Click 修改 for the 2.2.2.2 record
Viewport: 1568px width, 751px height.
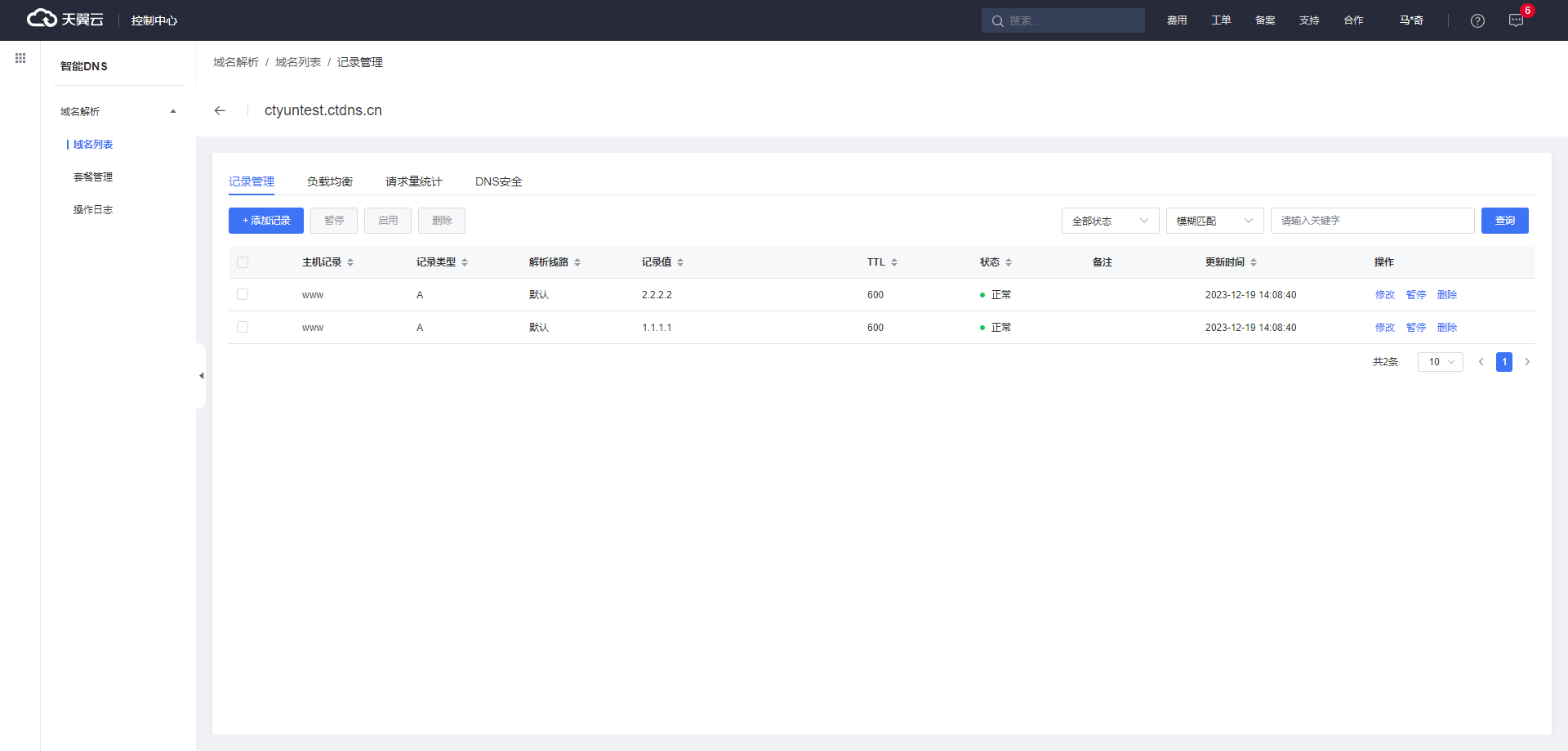pos(1384,295)
